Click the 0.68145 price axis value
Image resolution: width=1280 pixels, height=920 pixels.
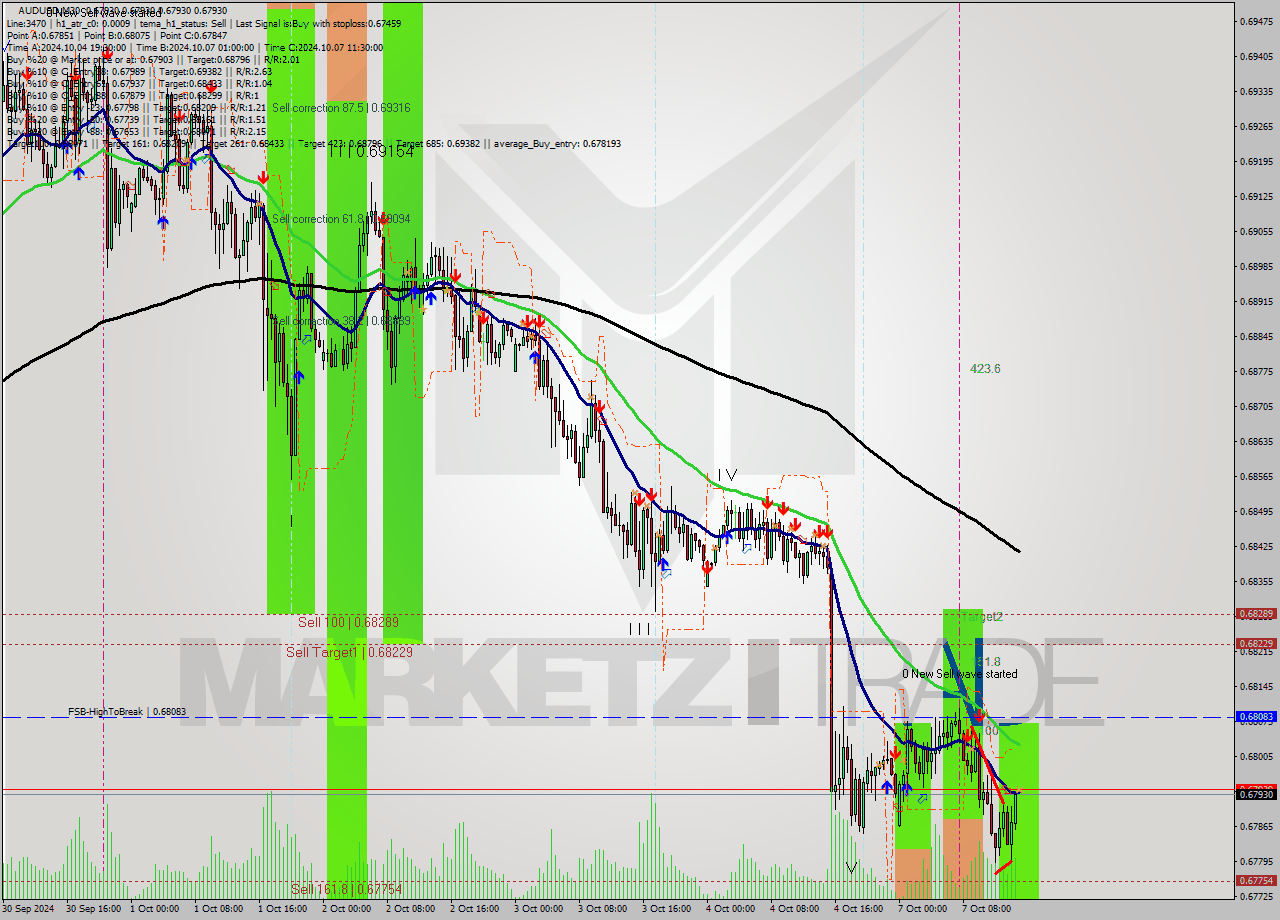(x=1256, y=686)
